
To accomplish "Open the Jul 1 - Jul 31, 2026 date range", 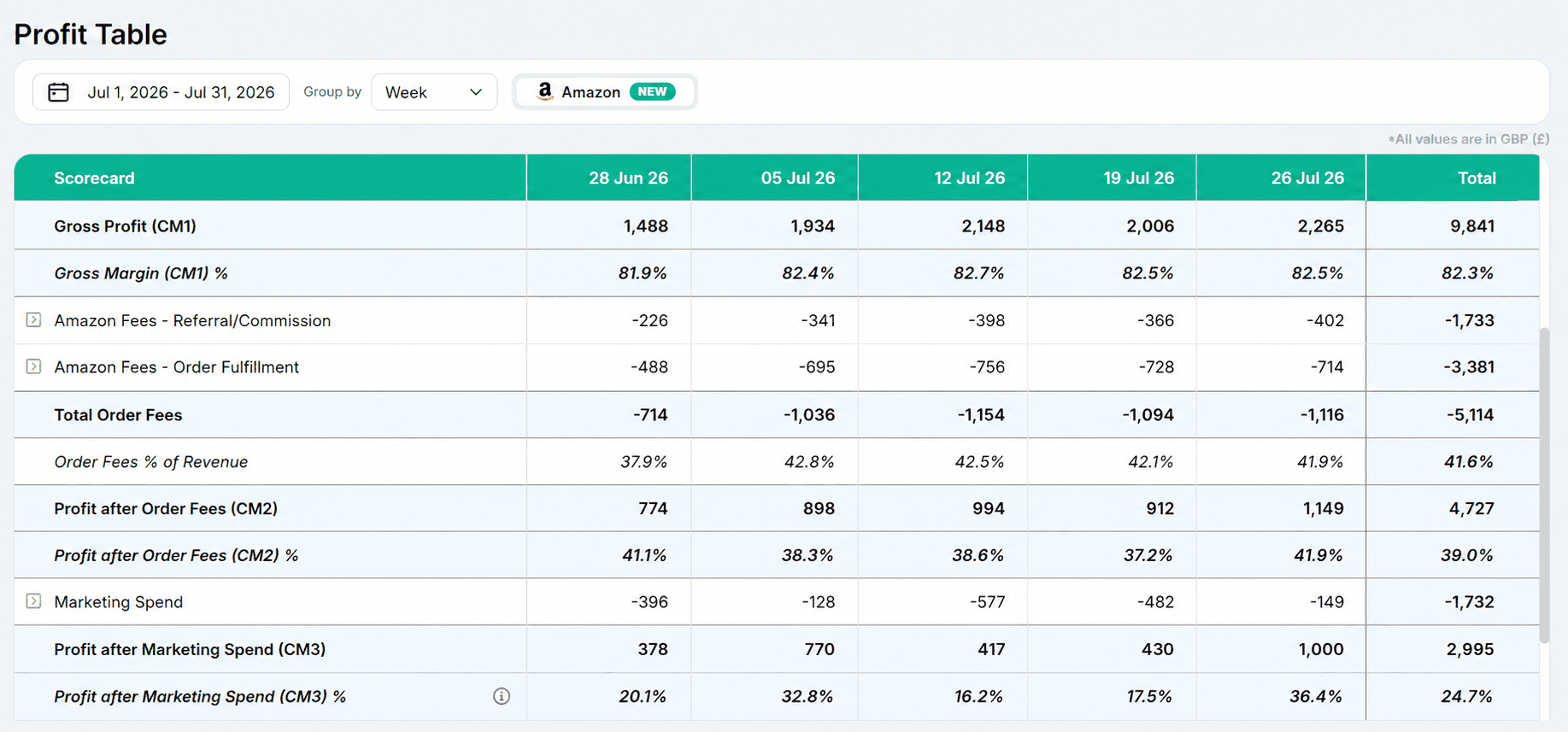I will pos(161,92).
